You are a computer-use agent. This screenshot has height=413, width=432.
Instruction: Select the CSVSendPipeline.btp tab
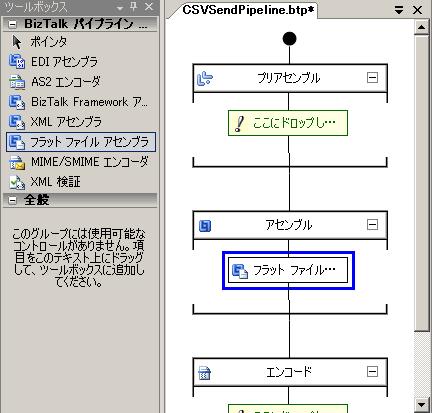pos(248,10)
